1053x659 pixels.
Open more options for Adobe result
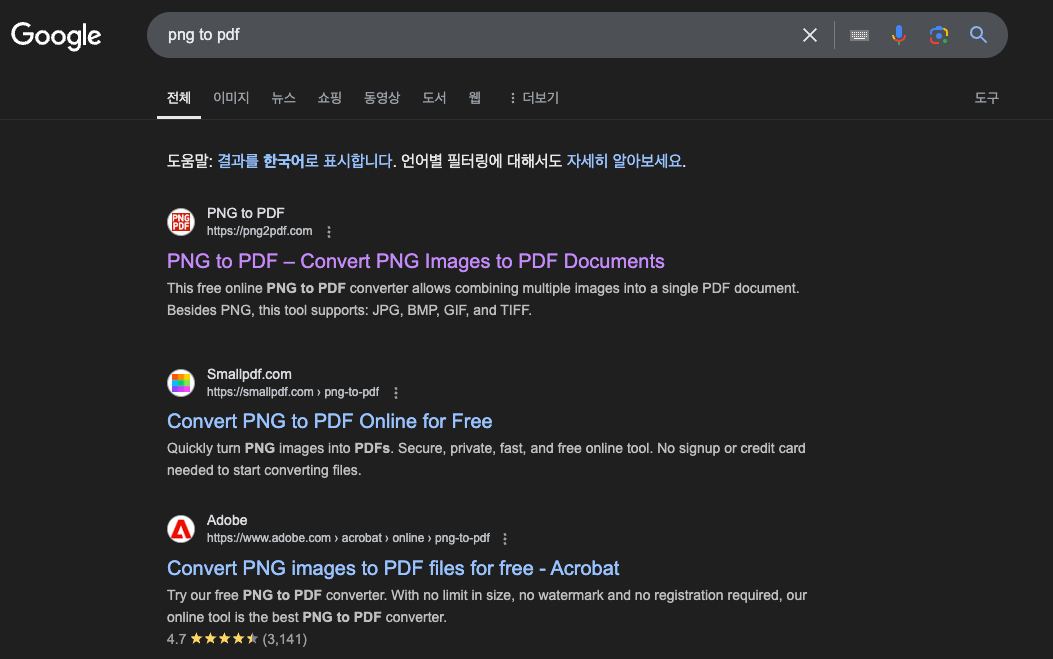pyautogui.click(x=505, y=539)
